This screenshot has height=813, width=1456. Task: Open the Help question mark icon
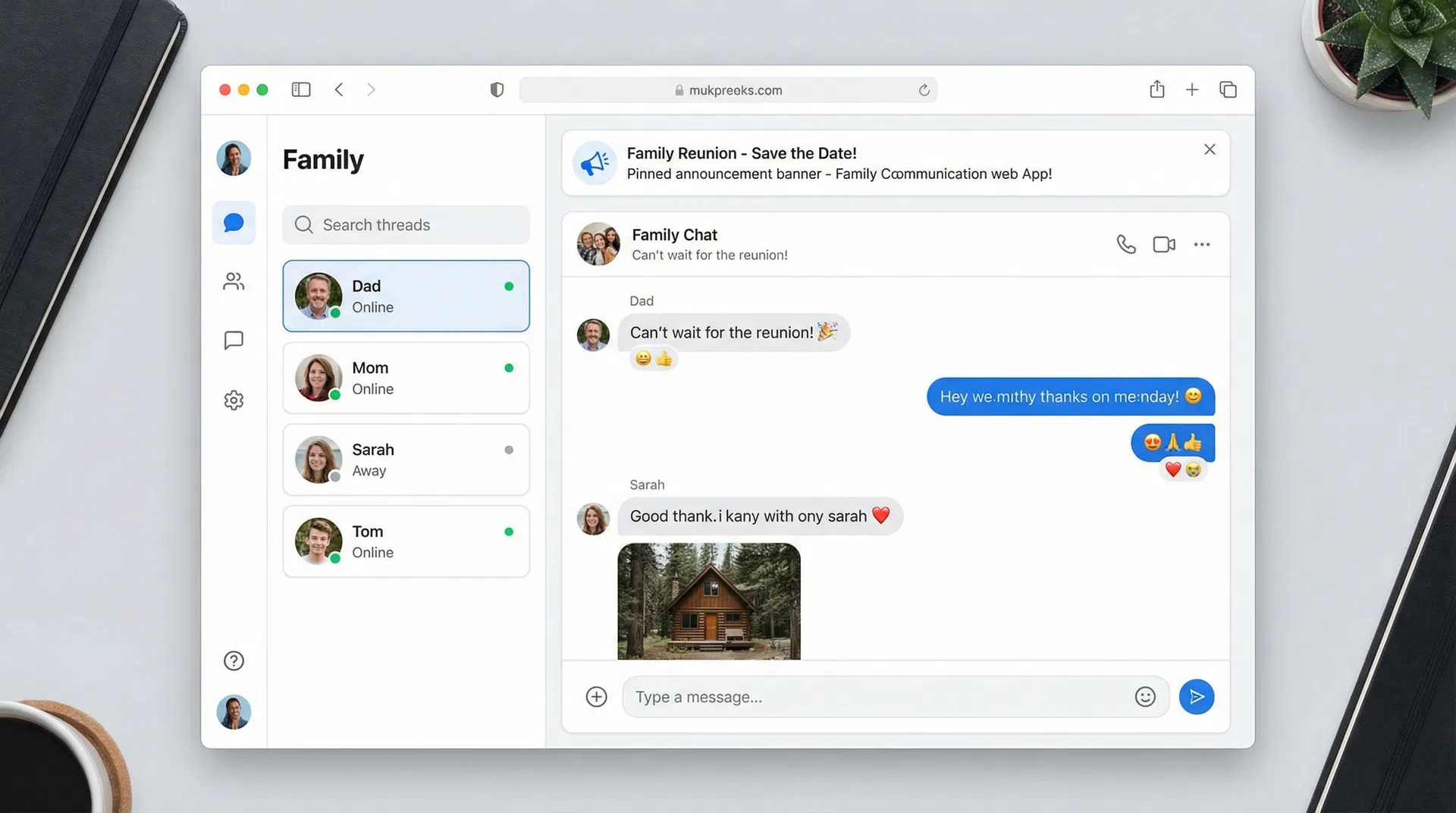click(x=234, y=661)
